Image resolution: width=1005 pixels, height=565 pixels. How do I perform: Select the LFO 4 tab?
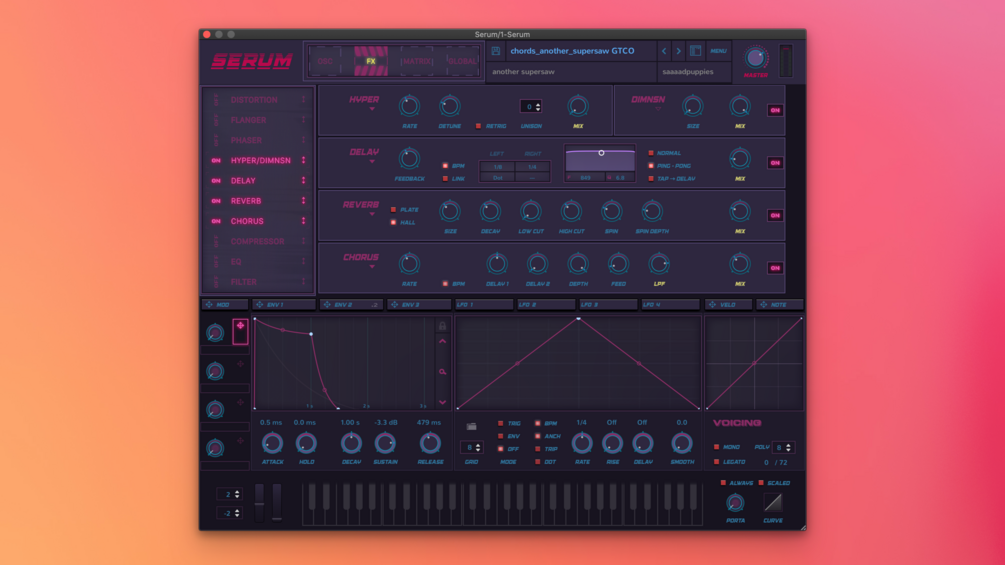[669, 305]
